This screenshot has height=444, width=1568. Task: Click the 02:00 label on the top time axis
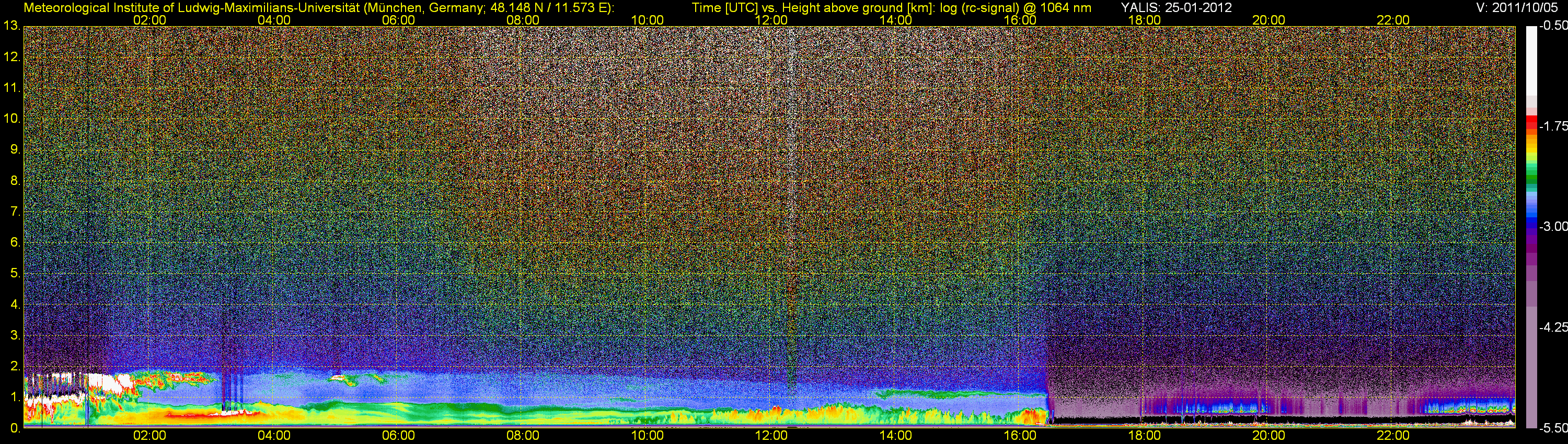(149, 20)
